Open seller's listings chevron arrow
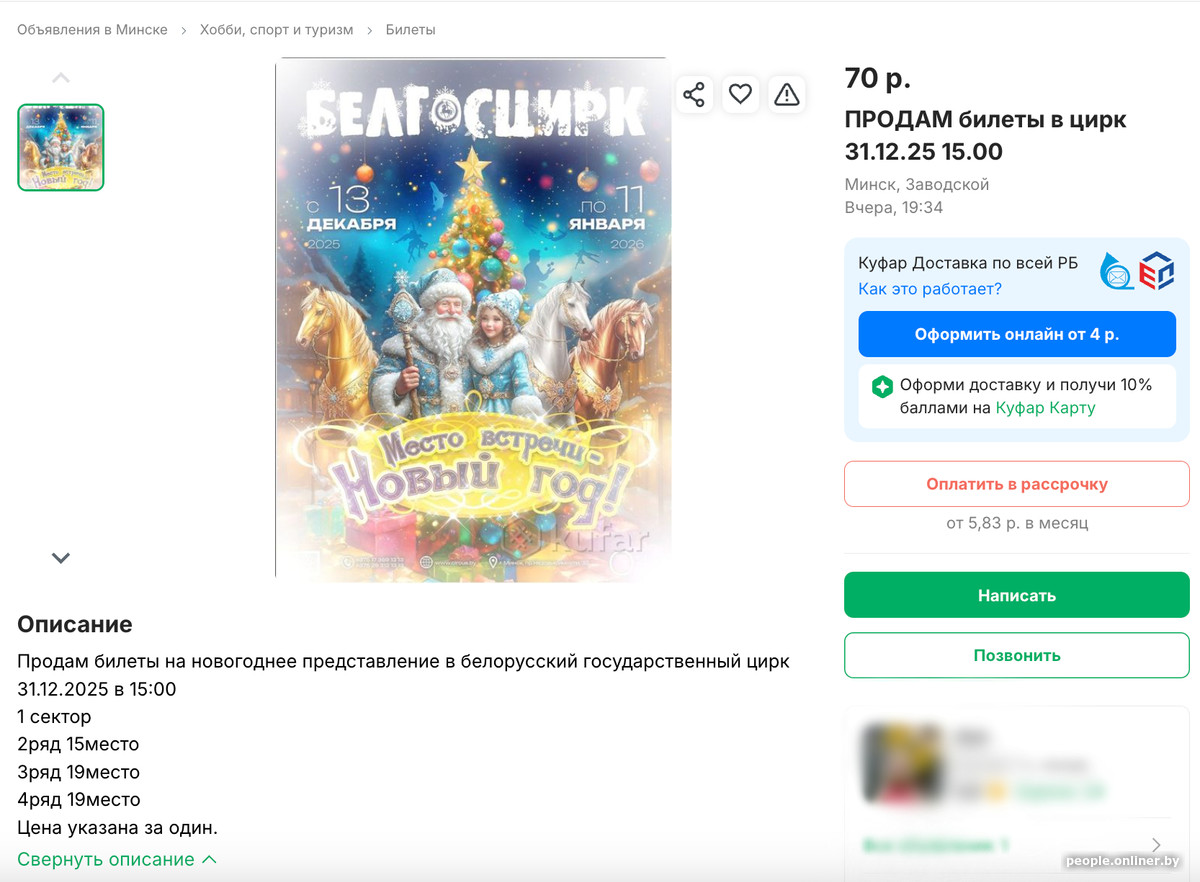 (x=1157, y=845)
